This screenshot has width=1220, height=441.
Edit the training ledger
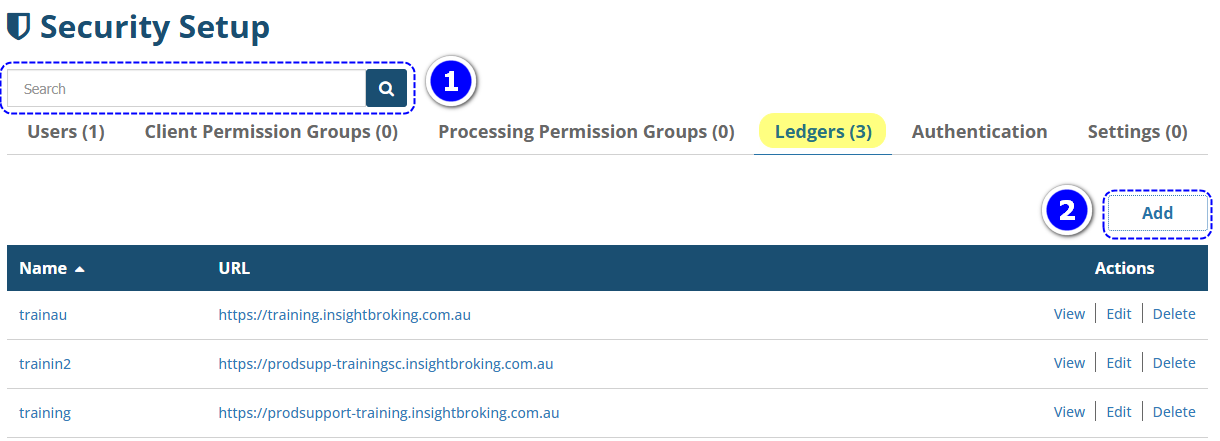click(x=1118, y=412)
